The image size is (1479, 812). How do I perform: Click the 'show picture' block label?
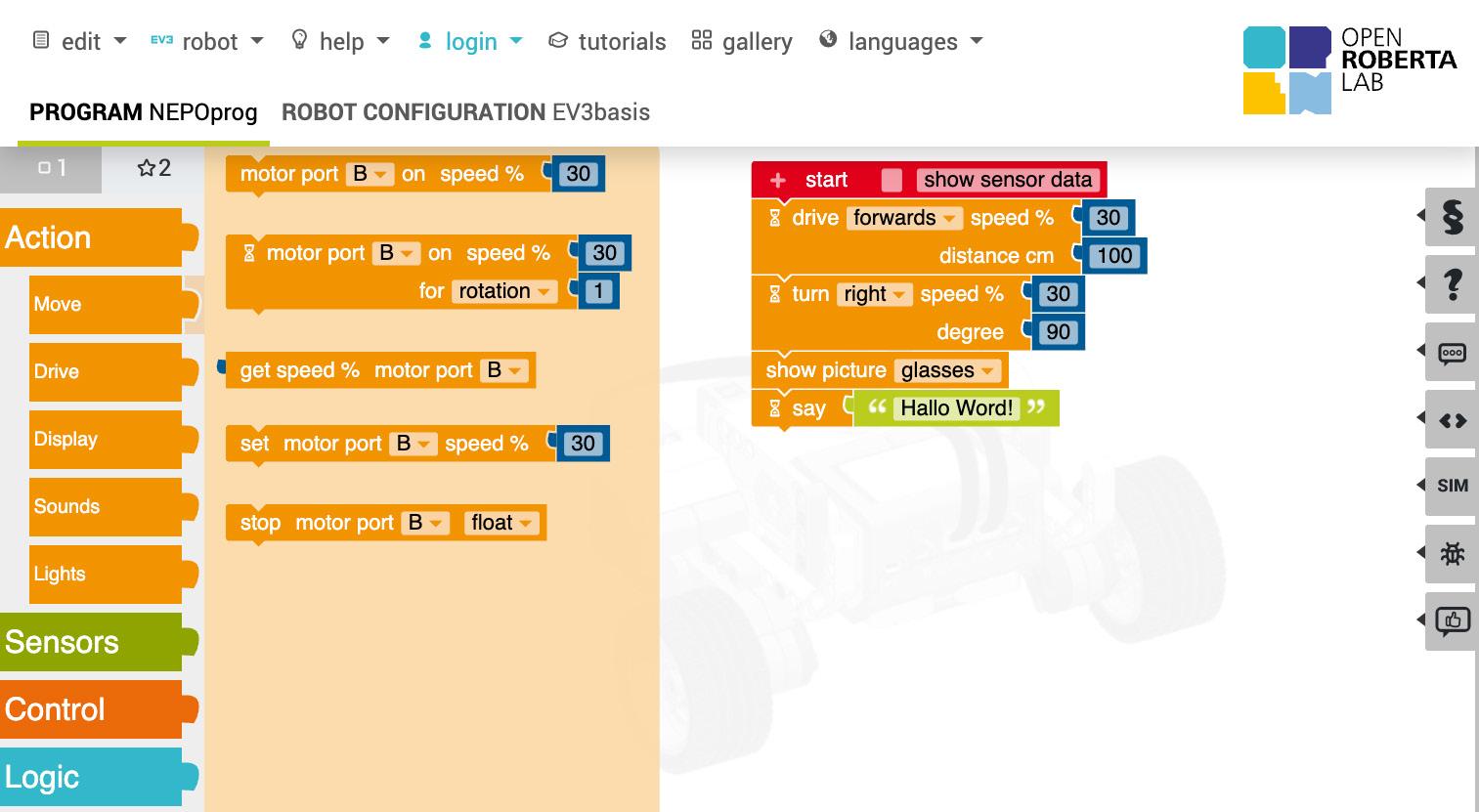pos(825,370)
